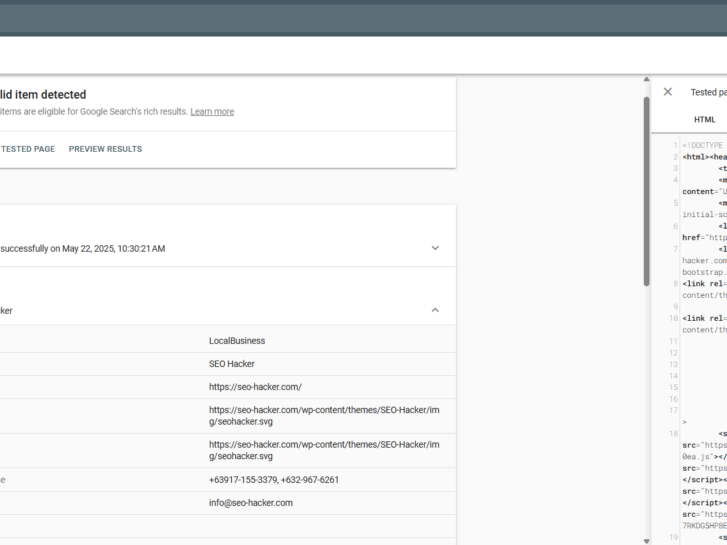The image size is (727, 545).
Task: Click the TESTED PAGE button
Action: pos(28,149)
